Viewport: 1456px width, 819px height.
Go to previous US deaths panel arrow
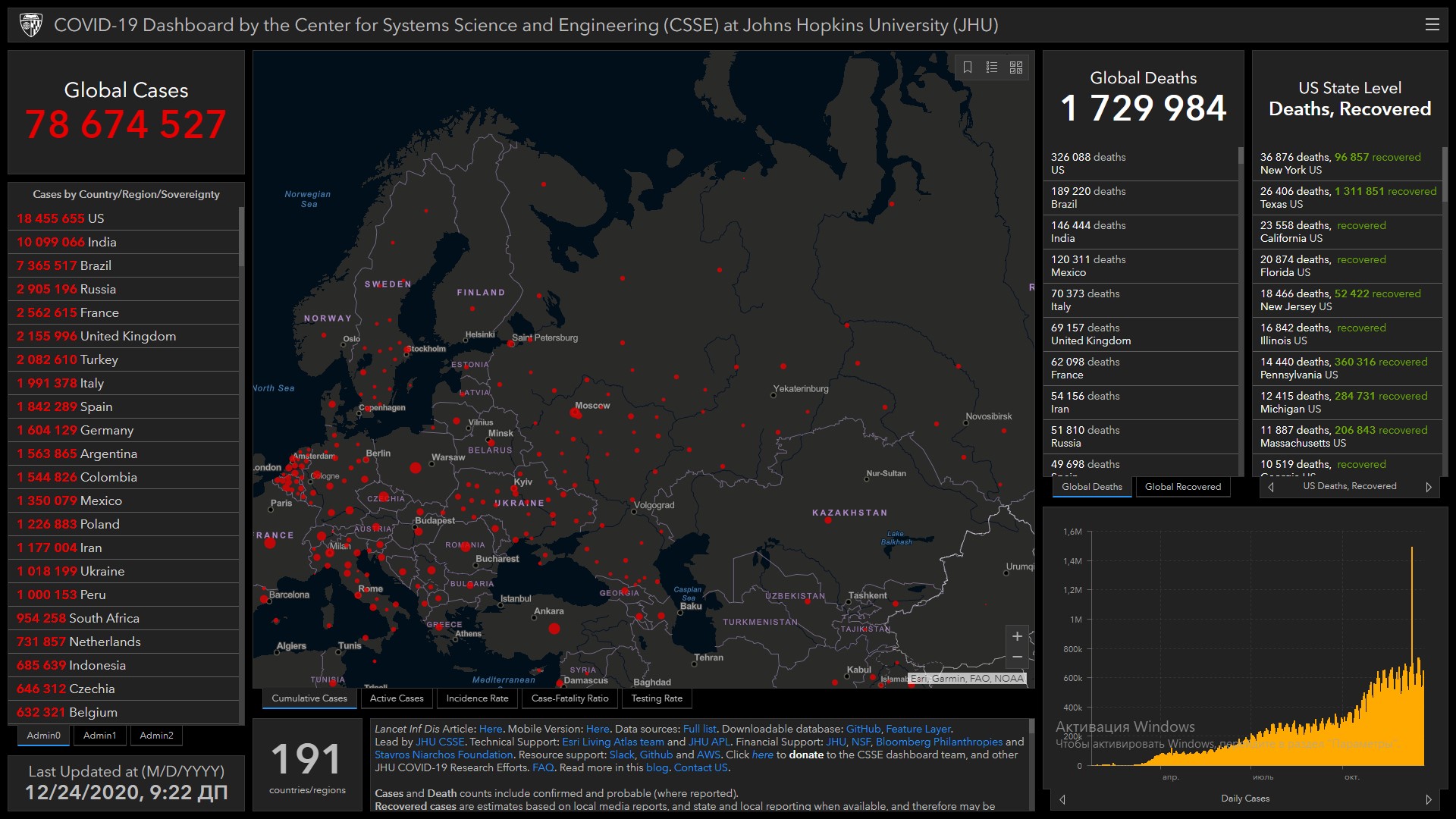[1271, 487]
